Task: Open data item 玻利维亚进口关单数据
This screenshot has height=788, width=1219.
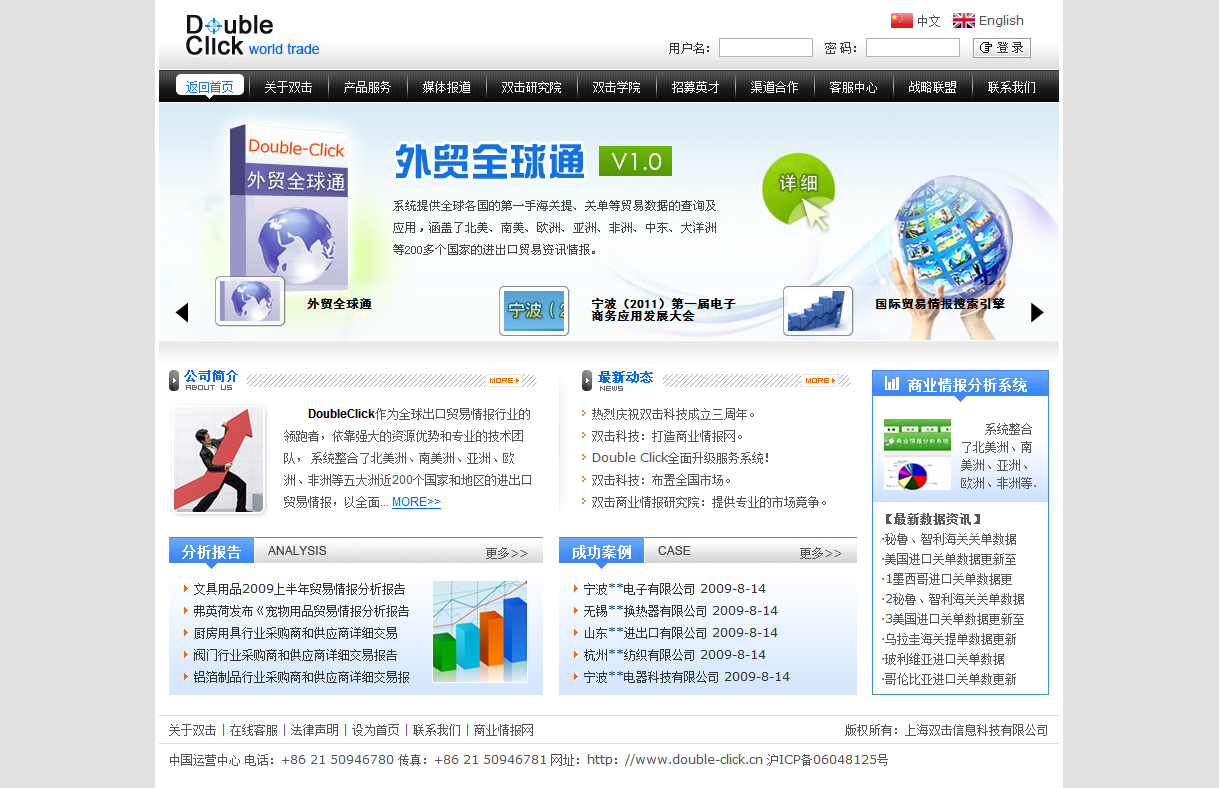Action: pyautogui.click(x=944, y=659)
